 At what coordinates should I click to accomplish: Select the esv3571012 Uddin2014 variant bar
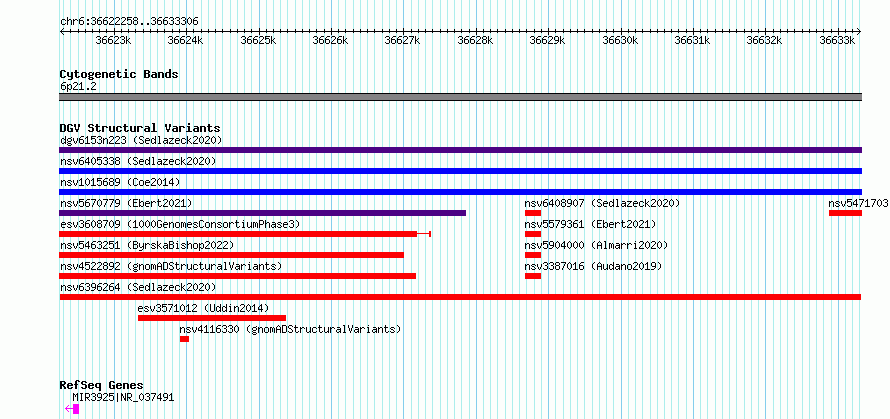click(x=212, y=318)
